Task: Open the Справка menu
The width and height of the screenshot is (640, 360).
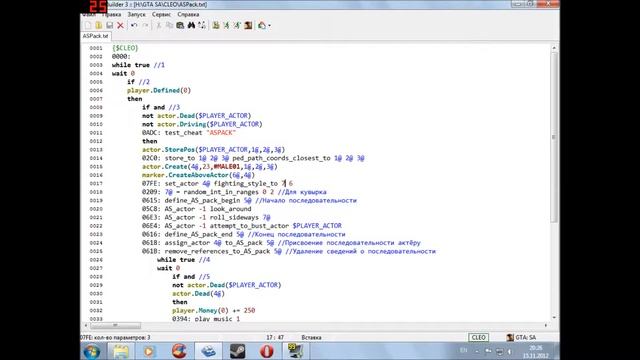Action: [188, 14]
